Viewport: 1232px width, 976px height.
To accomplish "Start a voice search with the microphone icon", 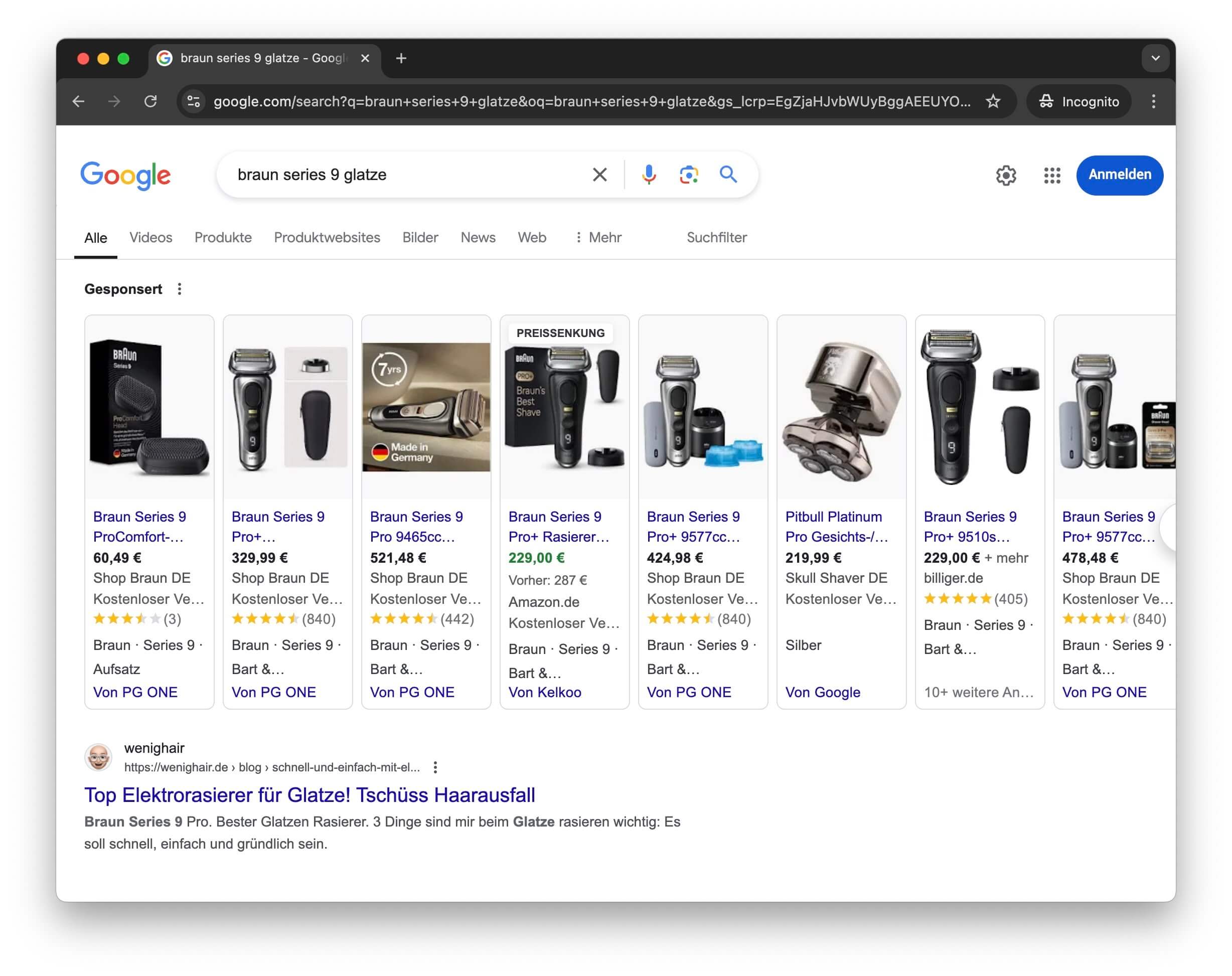I will (x=649, y=175).
